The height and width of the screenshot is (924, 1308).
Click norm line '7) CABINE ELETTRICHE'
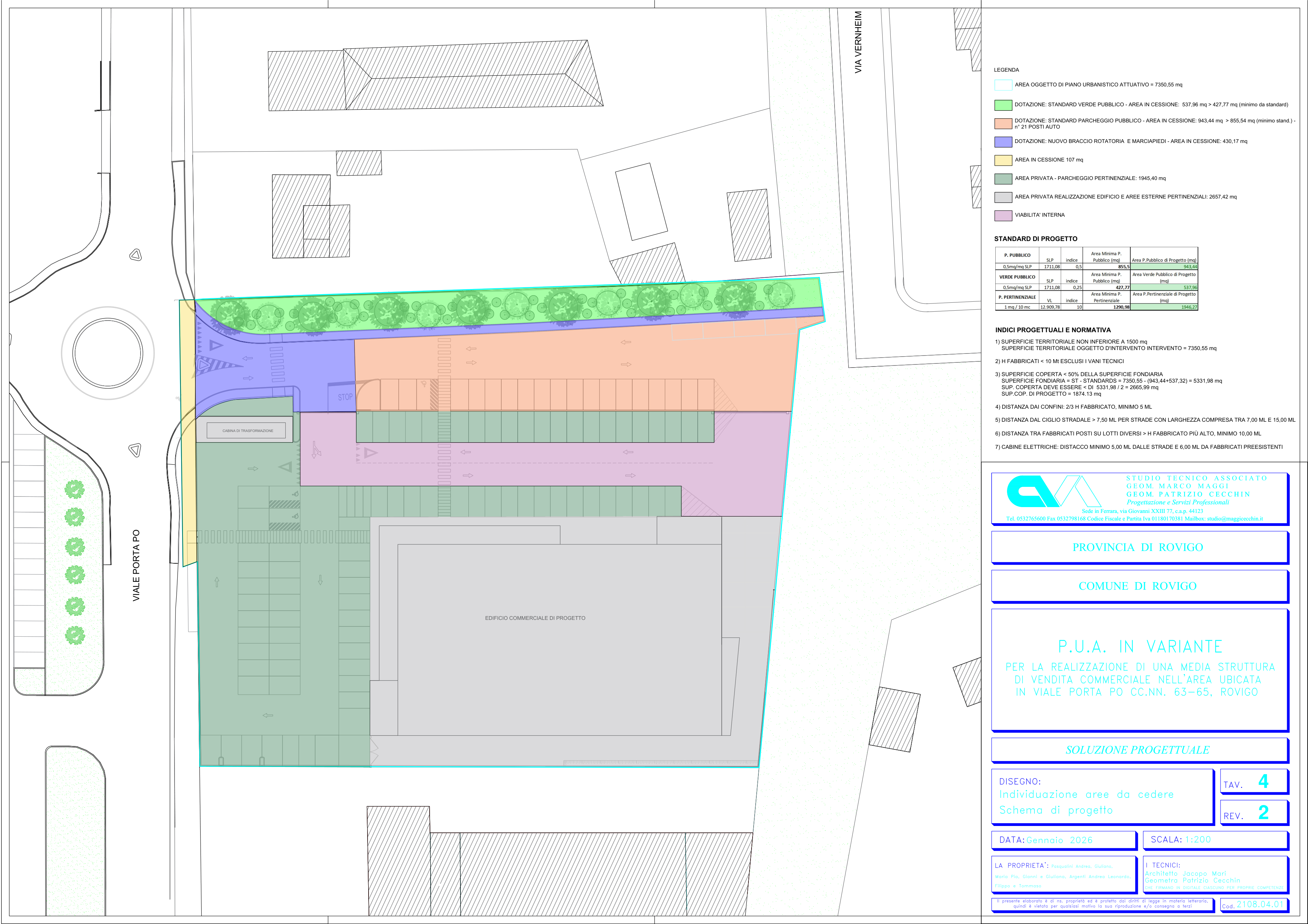[x=1139, y=447]
